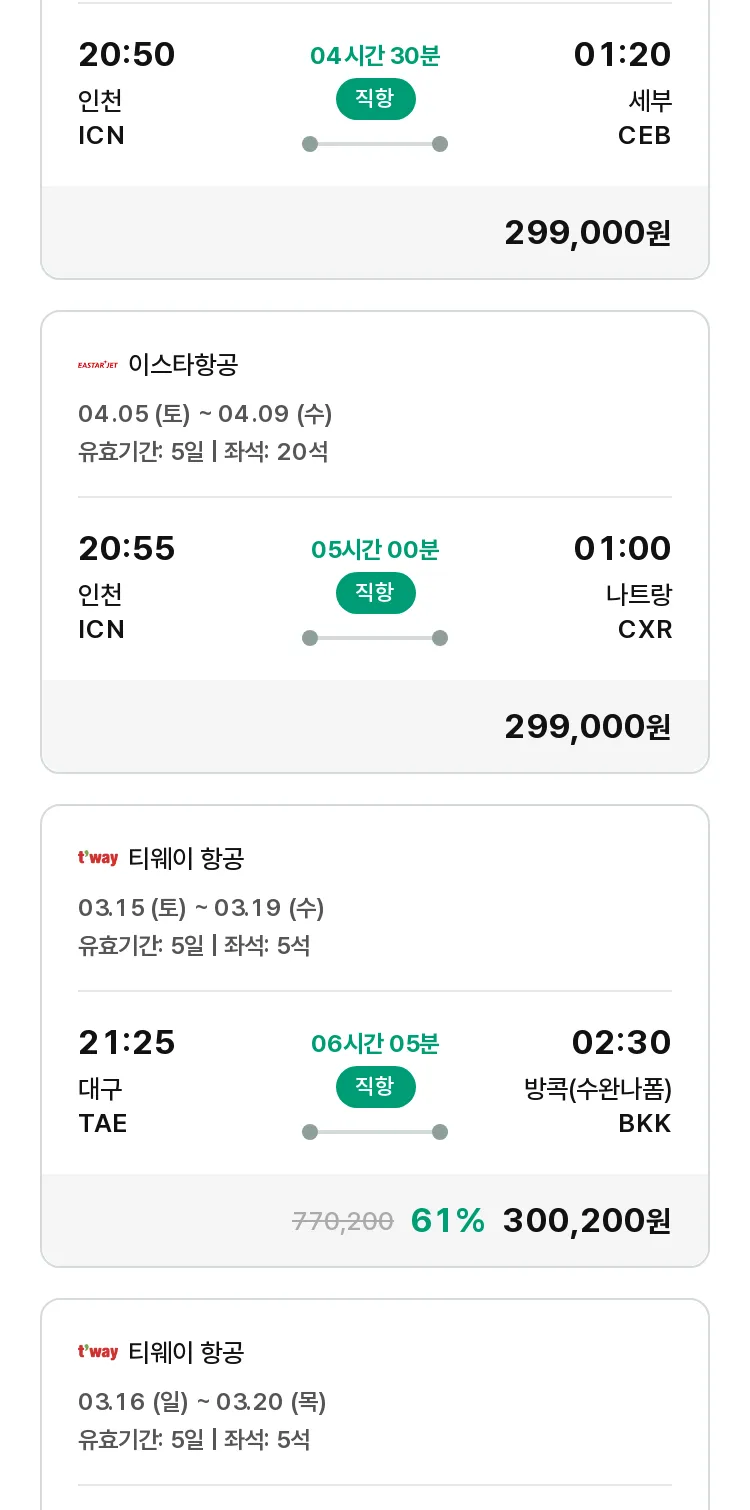Tap the 20:55 departure time from Incheon
Image resolution: width=750 pixels, height=1510 pixels.
pyautogui.click(x=127, y=549)
